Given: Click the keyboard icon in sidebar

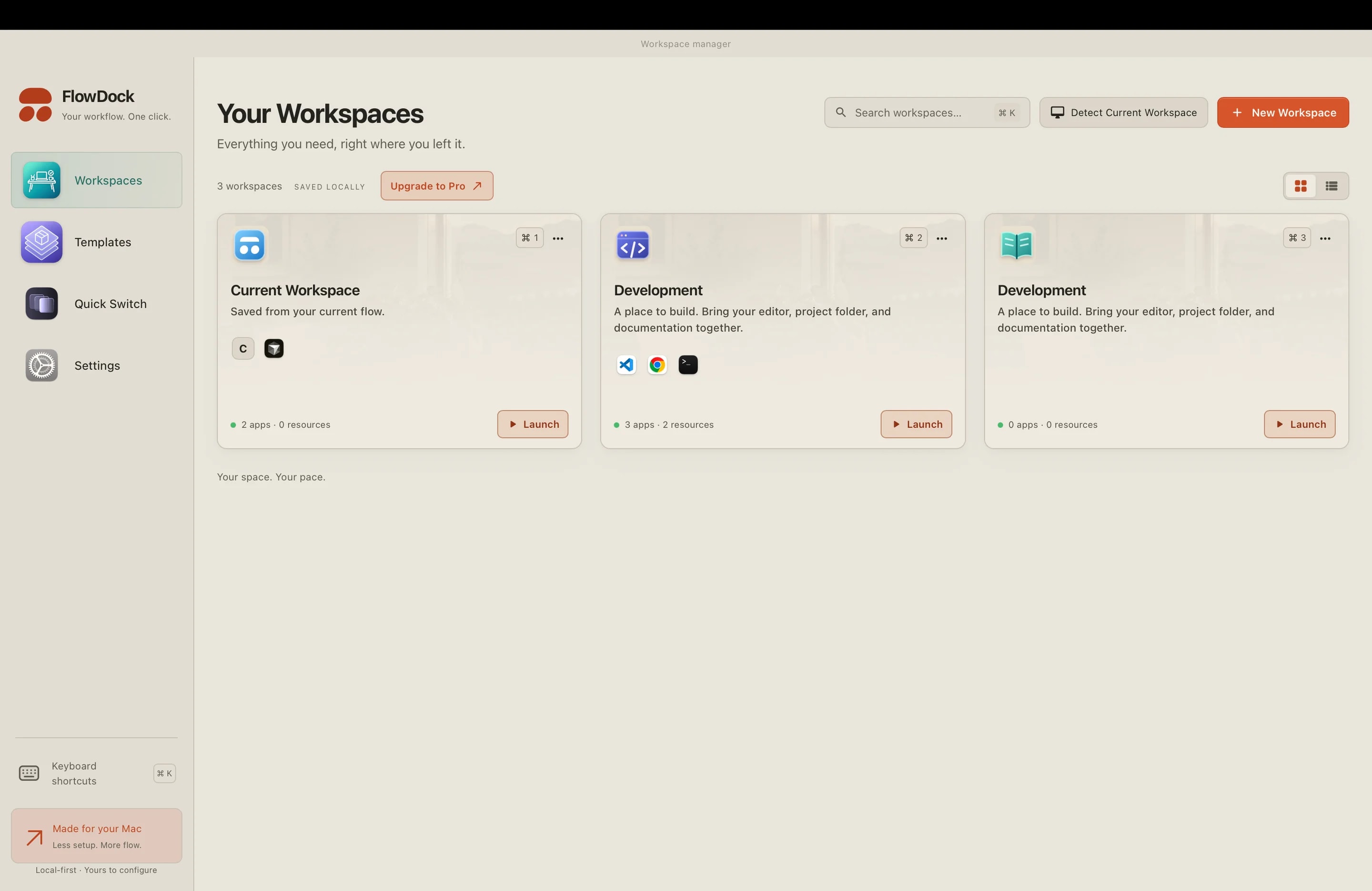Looking at the screenshot, I should (x=29, y=773).
